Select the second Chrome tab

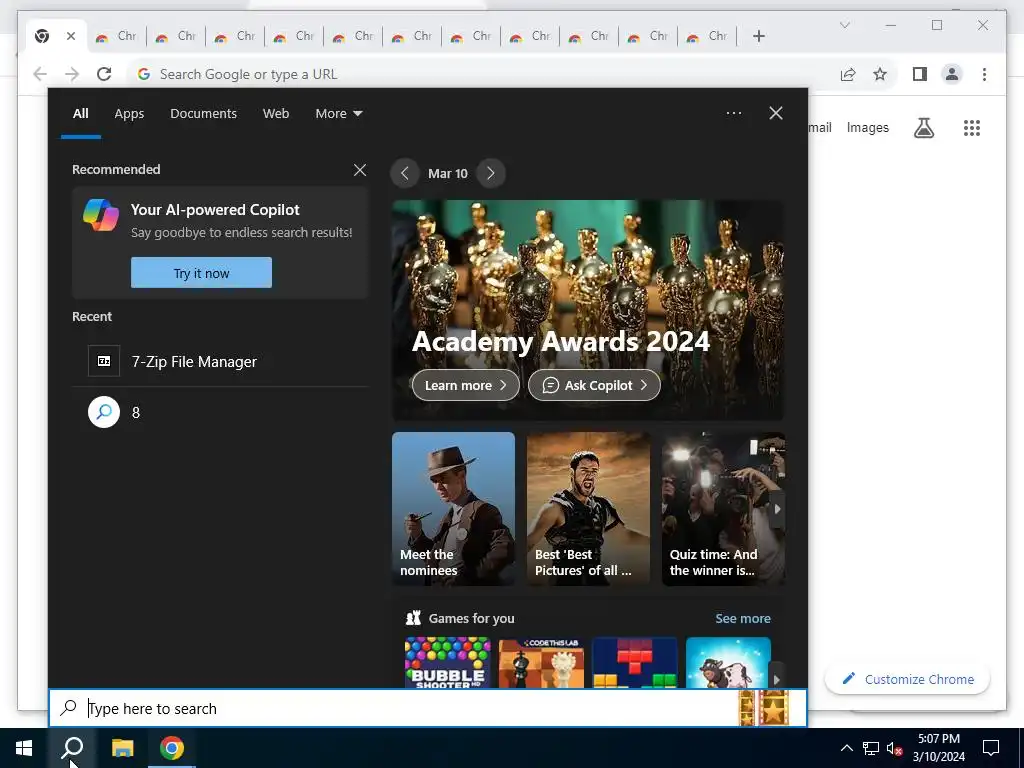pos(116,36)
